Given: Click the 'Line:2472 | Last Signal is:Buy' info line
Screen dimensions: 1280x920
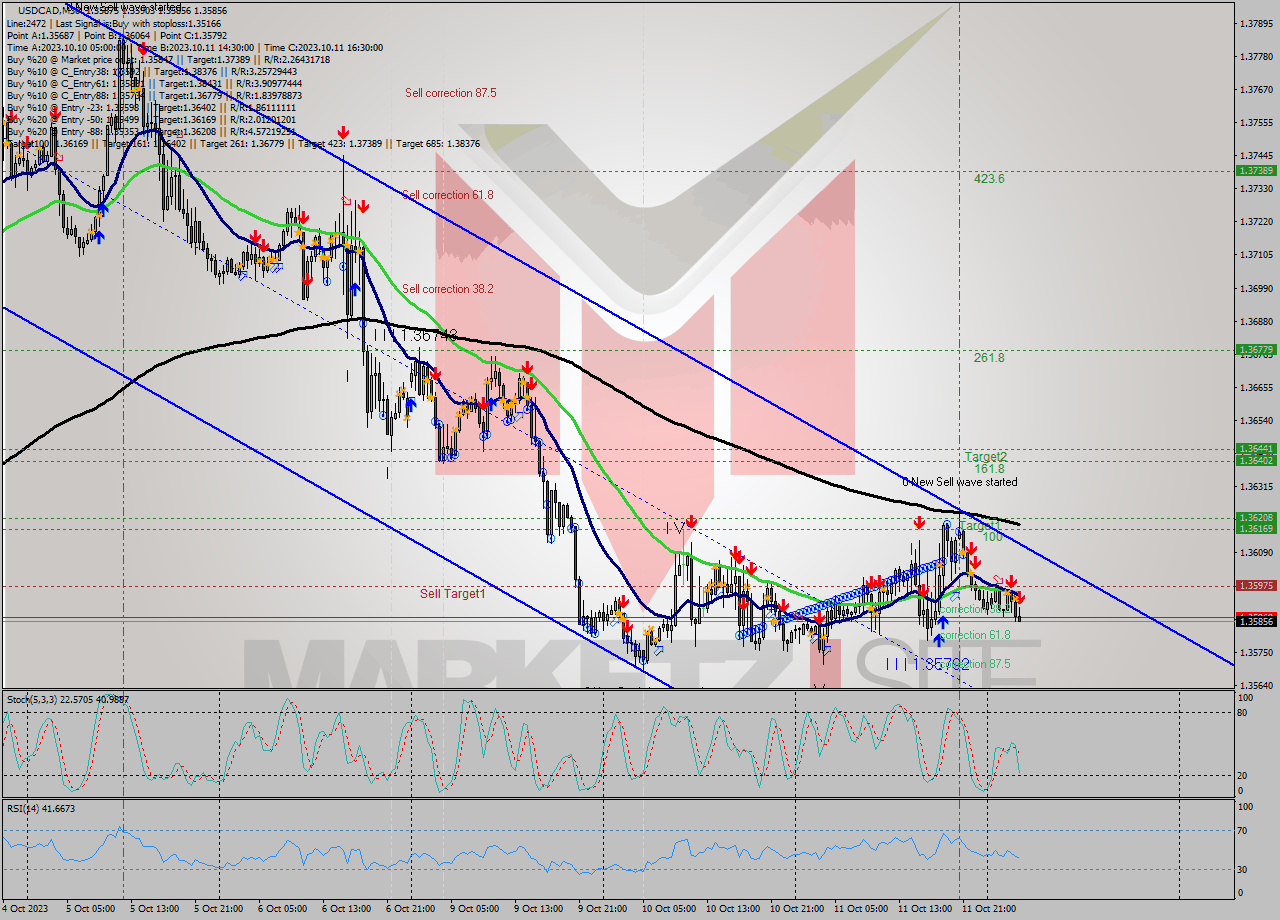Looking at the screenshot, I should 116,22.
